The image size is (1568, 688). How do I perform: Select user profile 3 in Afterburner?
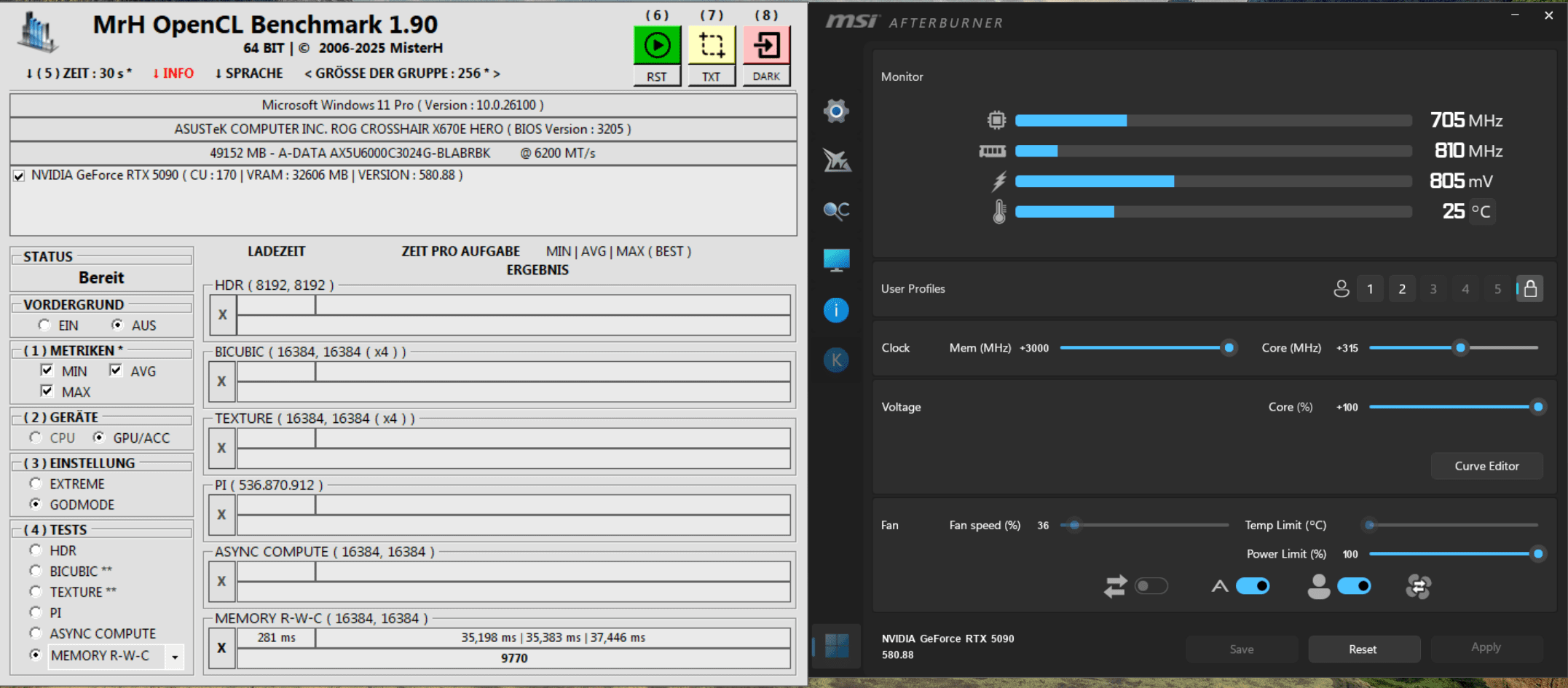click(x=1433, y=289)
